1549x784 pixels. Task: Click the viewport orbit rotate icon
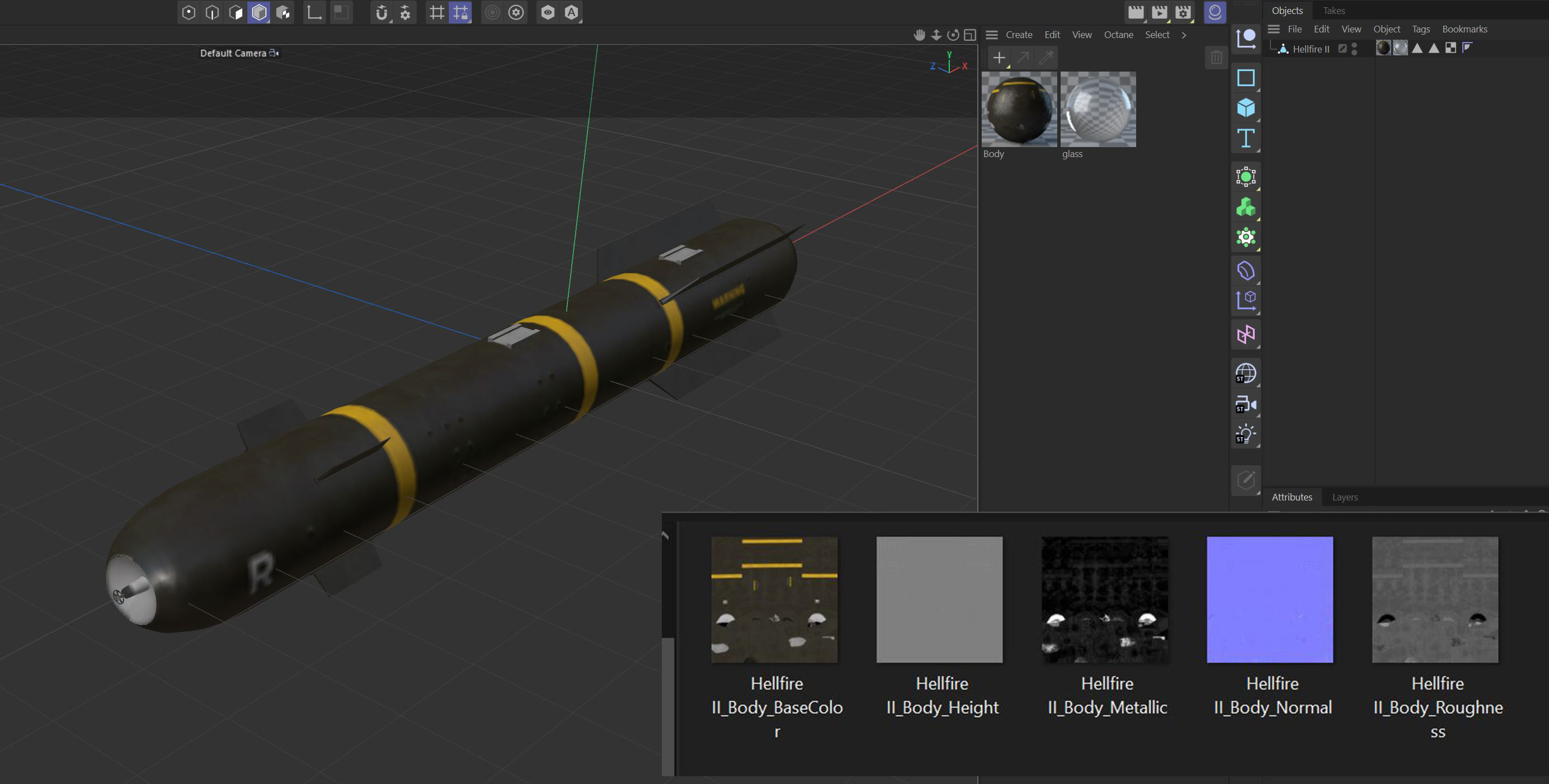click(953, 35)
